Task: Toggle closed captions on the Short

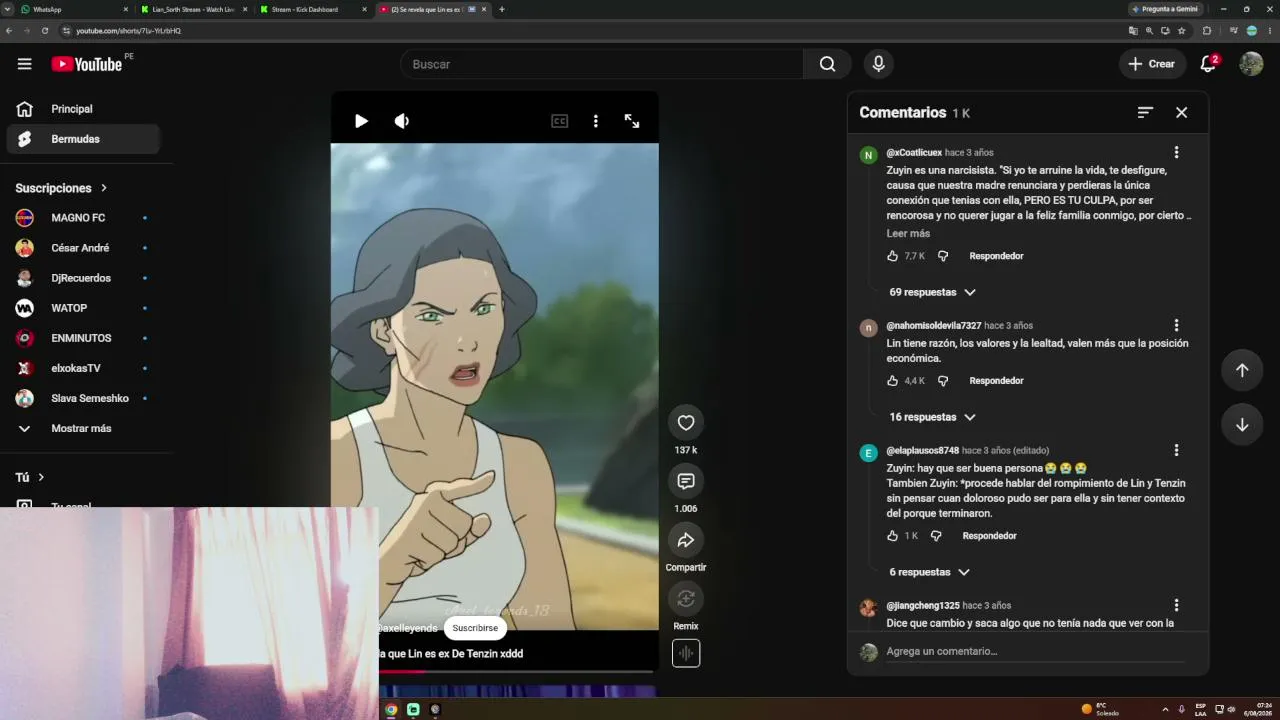Action: [560, 121]
